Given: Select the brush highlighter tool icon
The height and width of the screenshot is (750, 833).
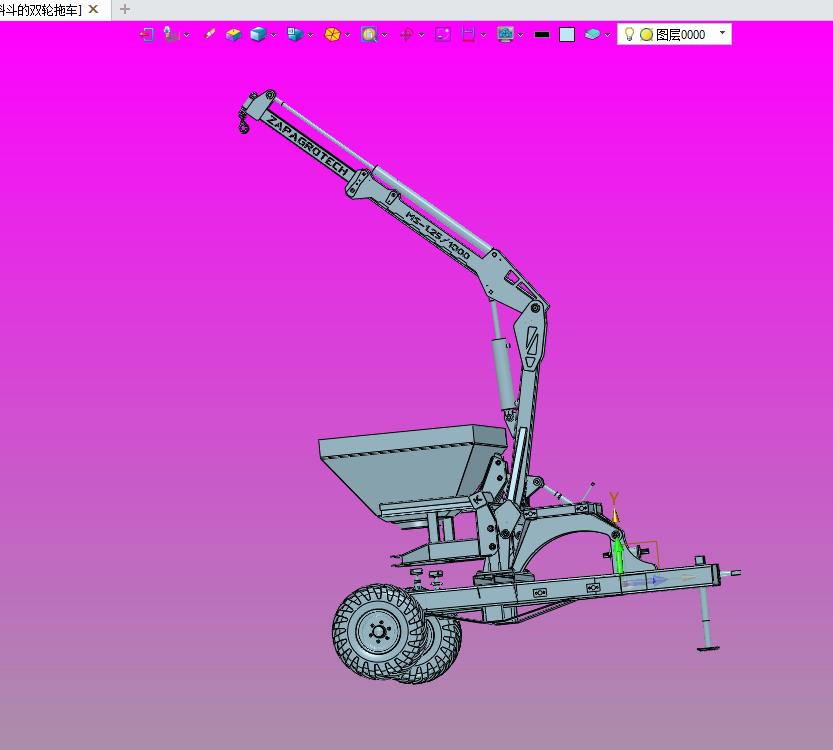Looking at the screenshot, I should click(209, 35).
